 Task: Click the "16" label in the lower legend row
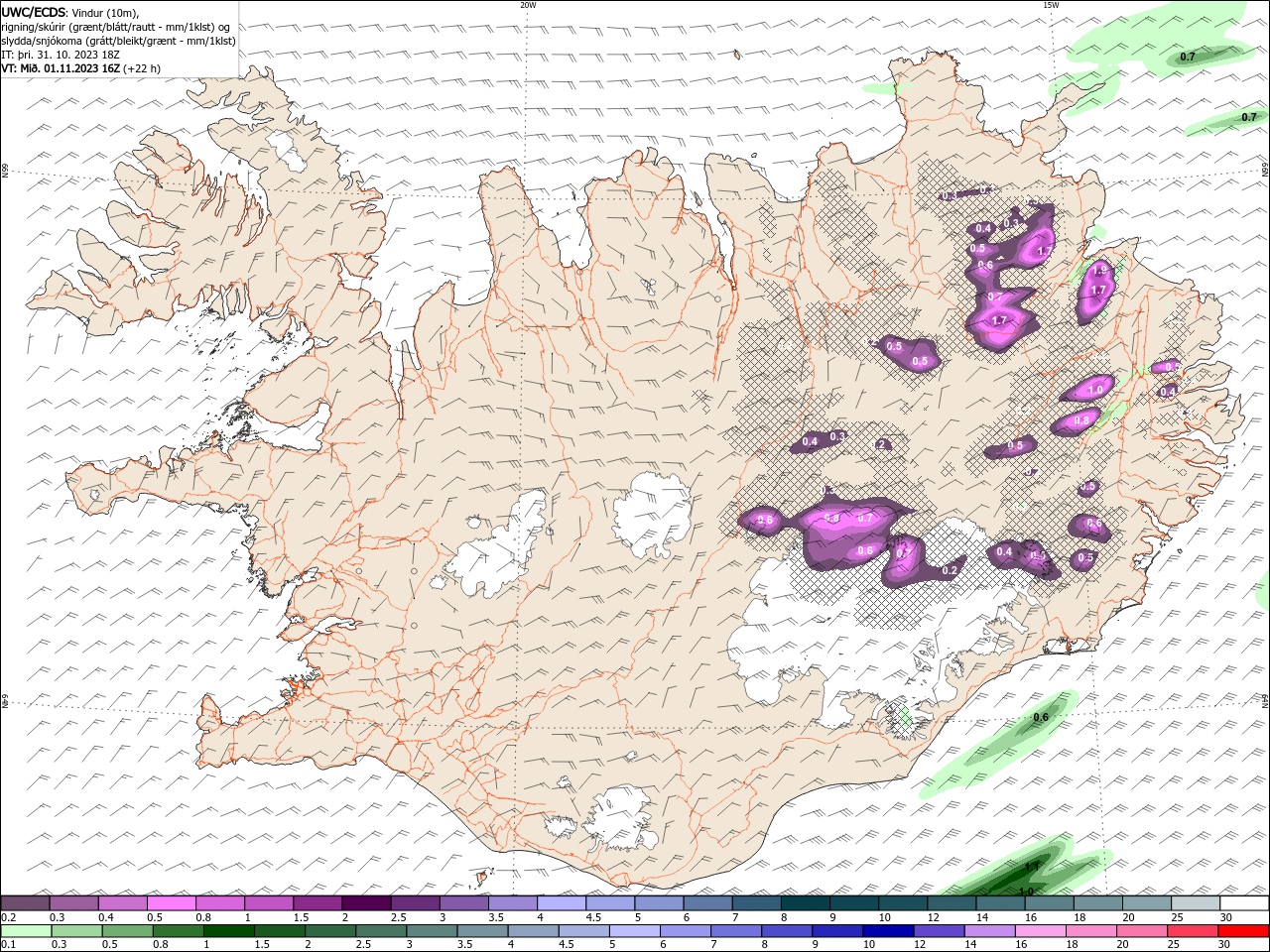click(x=1021, y=944)
